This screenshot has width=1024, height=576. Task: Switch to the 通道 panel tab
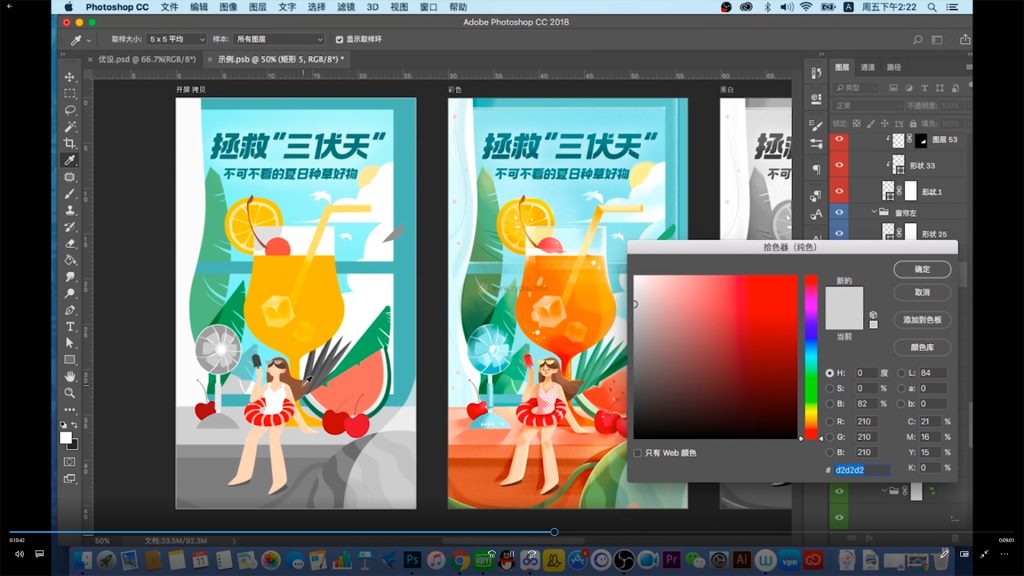pyautogui.click(x=867, y=67)
